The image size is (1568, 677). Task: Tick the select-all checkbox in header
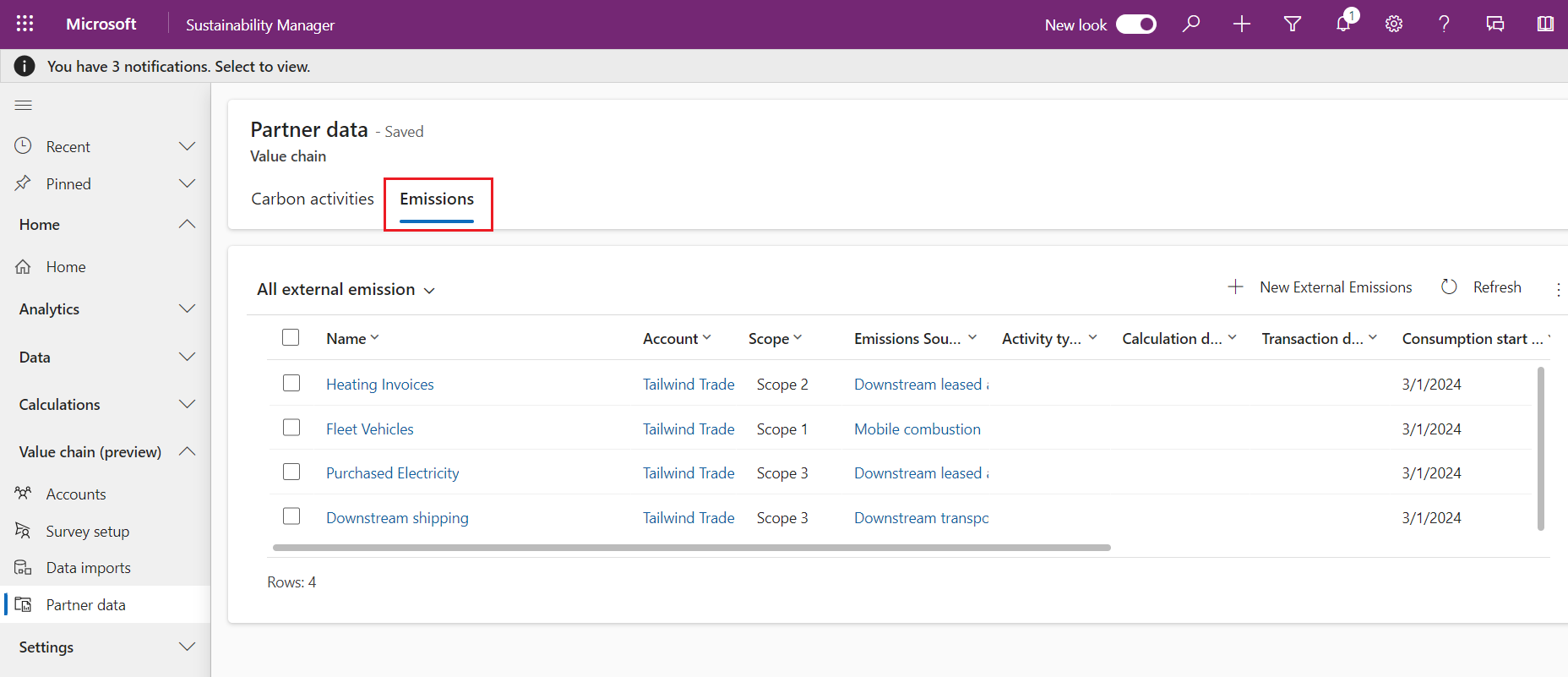[291, 337]
